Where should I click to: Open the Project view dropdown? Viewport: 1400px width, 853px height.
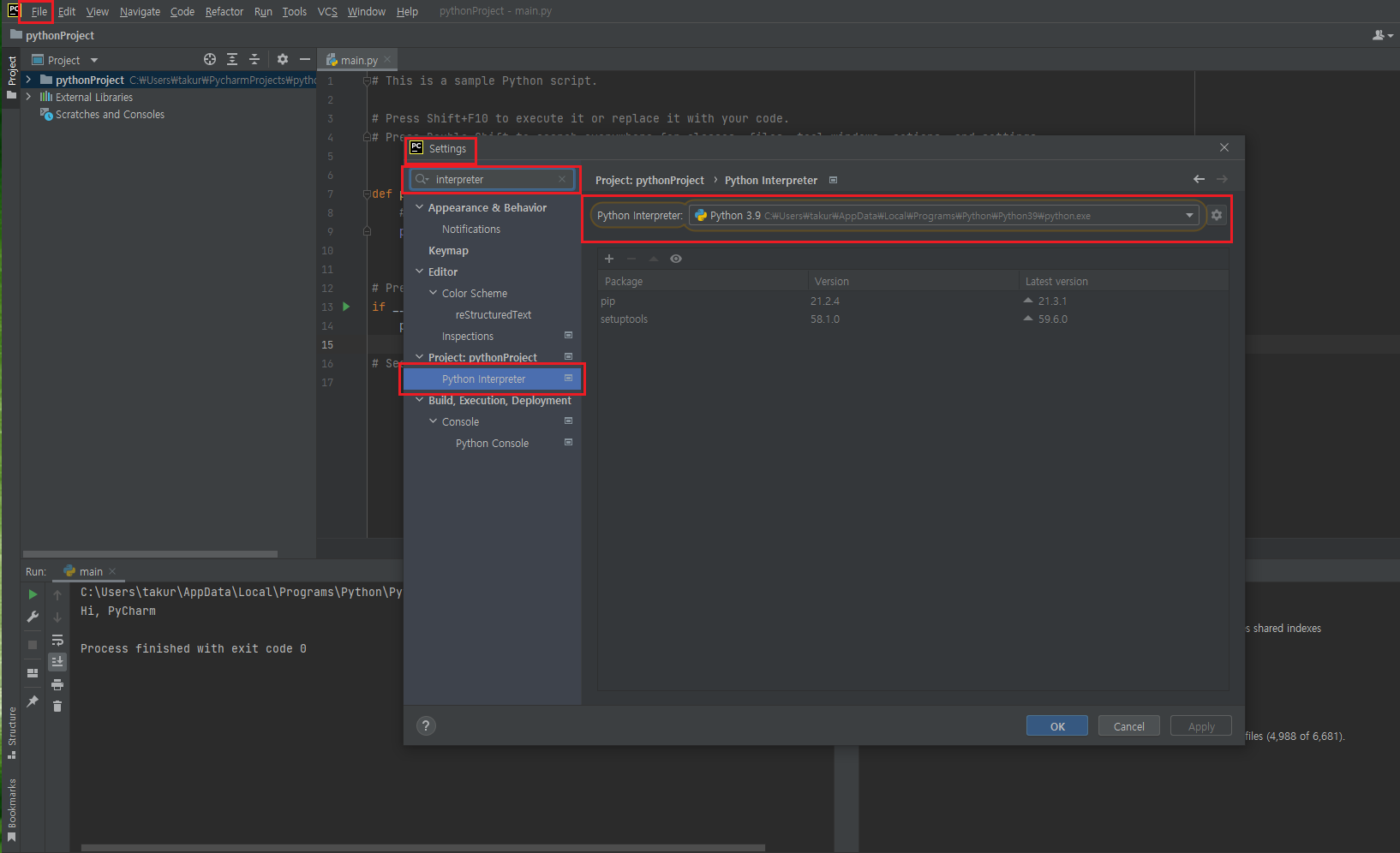click(x=94, y=60)
